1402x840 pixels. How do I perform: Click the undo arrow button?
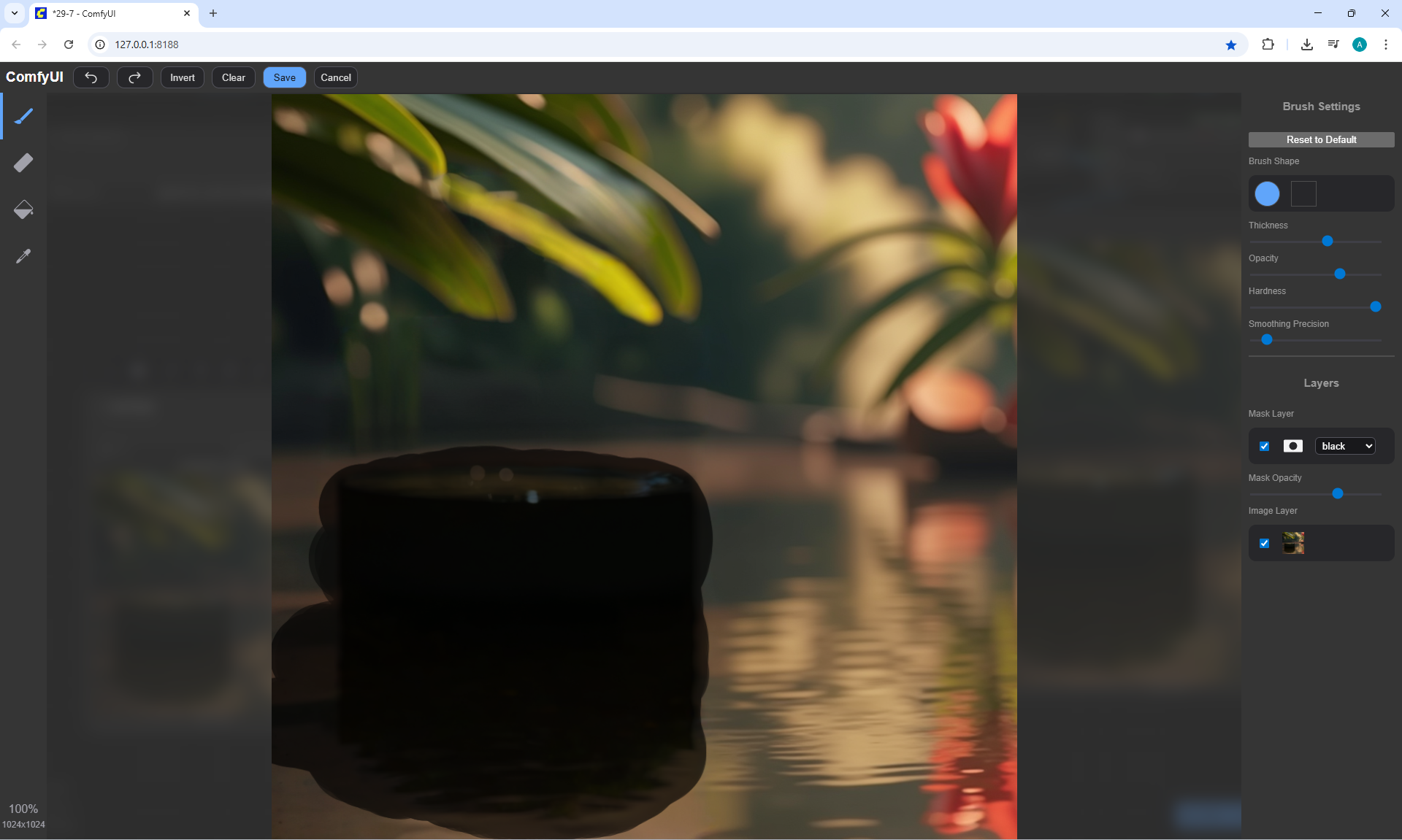point(91,77)
